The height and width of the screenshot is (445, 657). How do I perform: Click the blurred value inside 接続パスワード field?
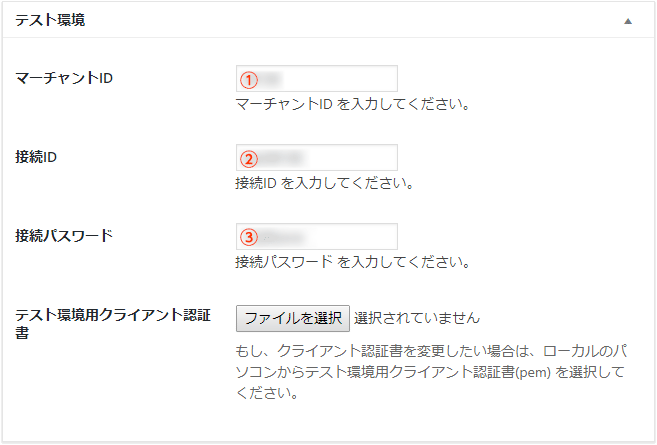283,238
